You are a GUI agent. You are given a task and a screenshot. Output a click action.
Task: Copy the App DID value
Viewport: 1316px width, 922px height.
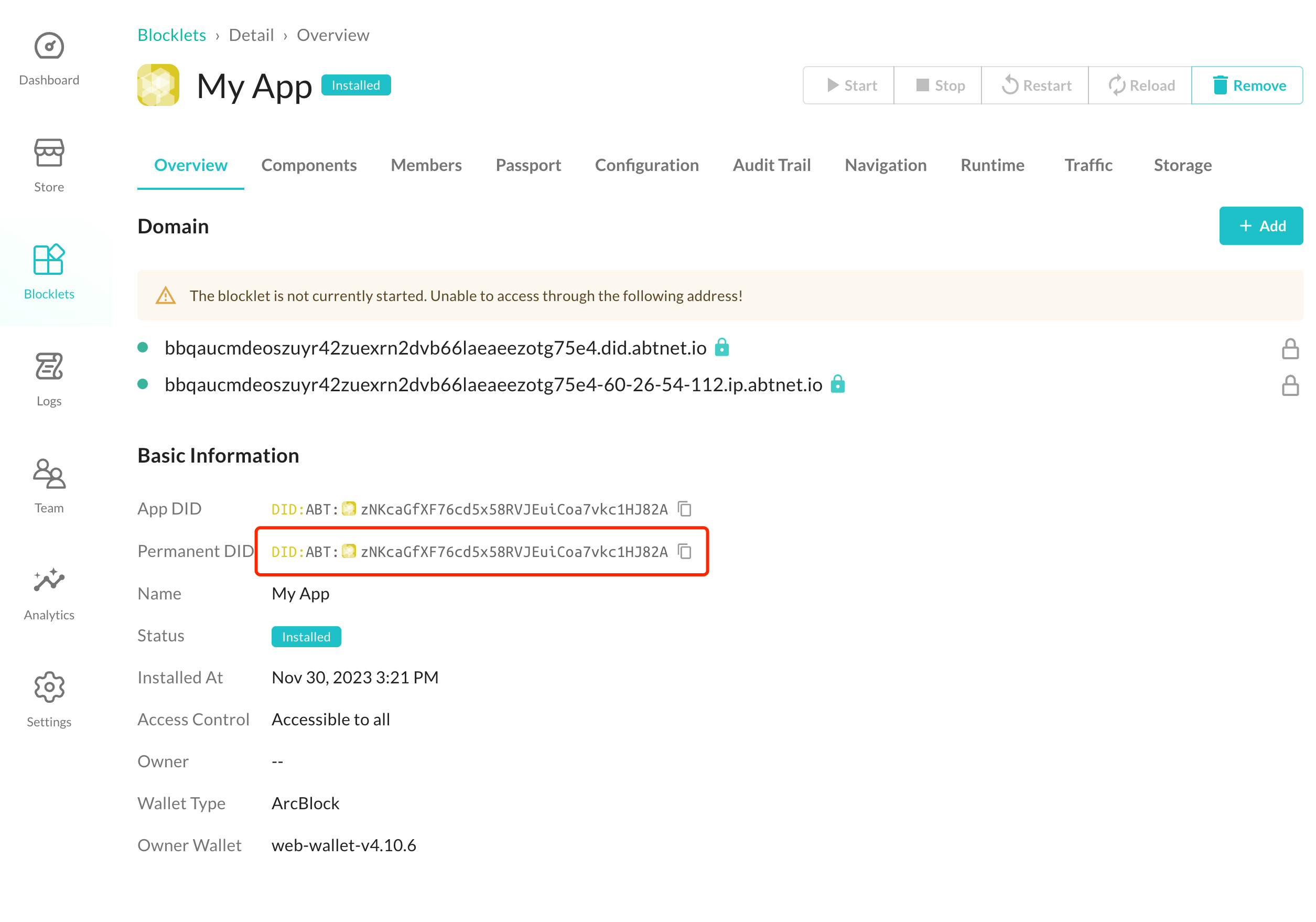685,509
